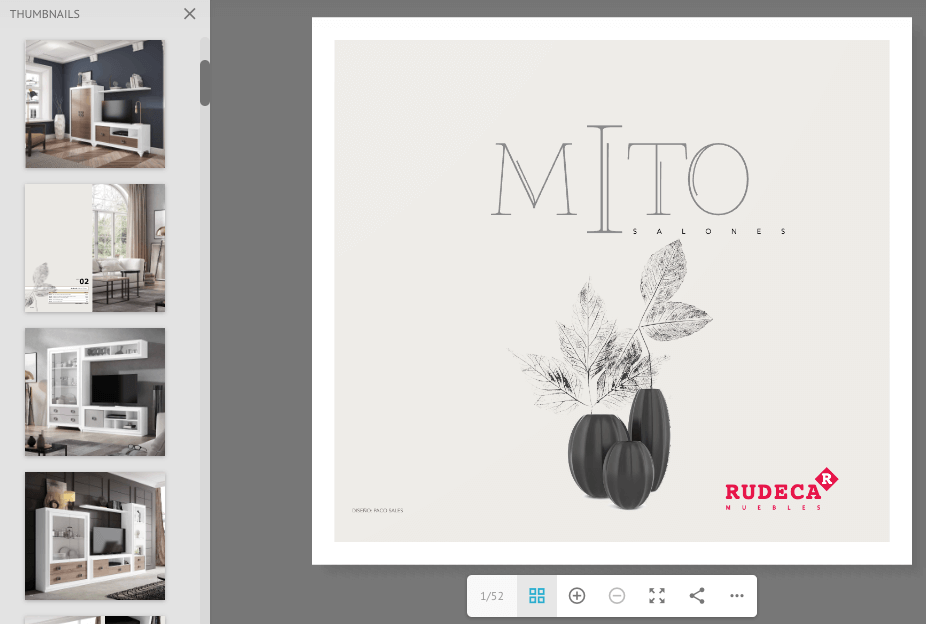Image resolution: width=926 pixels, height=624 pixels.
Task: Click the lower empty thumbnails scrollbar track
Action: pyautogui.click(x=205, y=400)
